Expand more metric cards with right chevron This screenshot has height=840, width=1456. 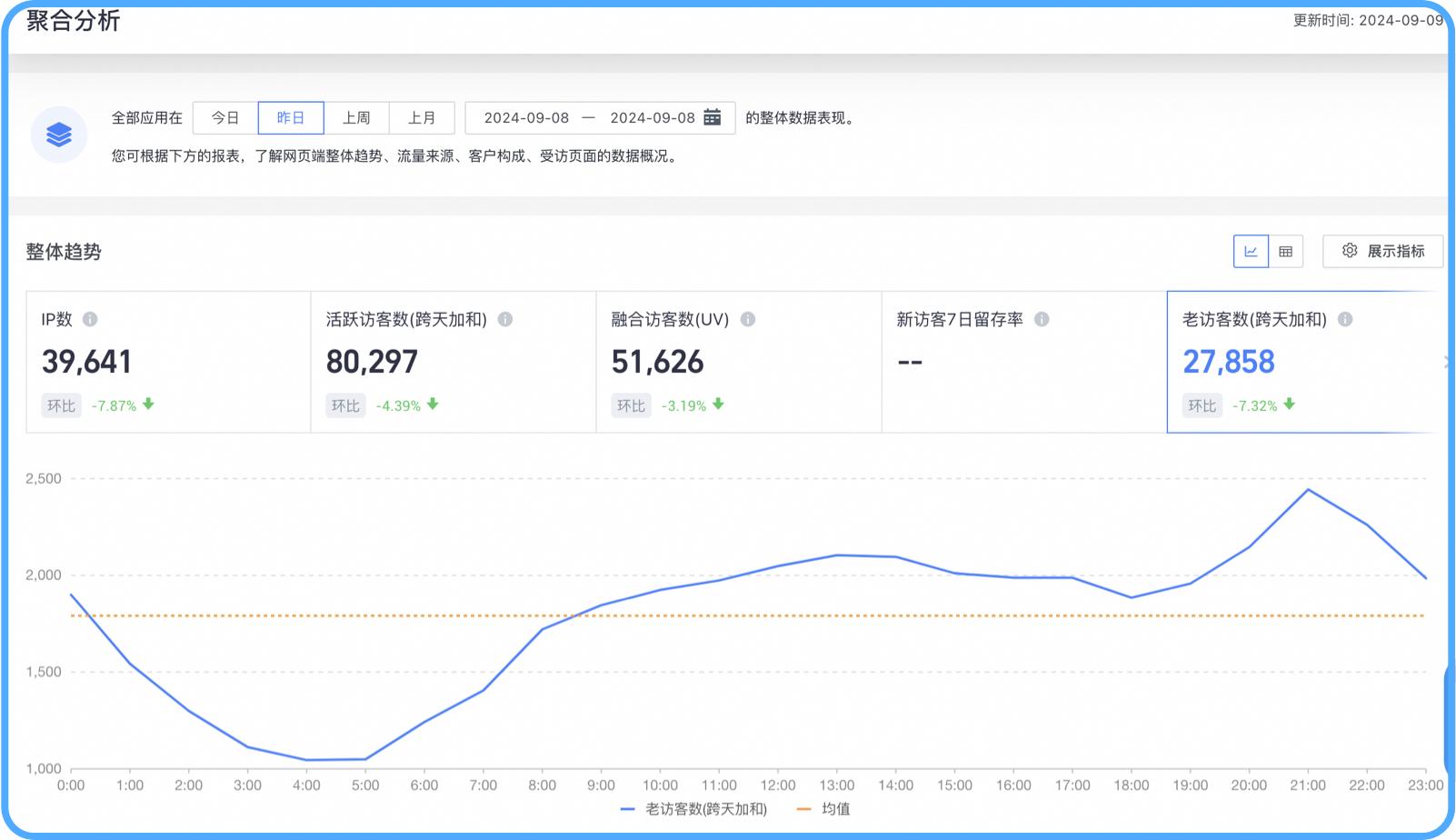tap(1447, 361)
